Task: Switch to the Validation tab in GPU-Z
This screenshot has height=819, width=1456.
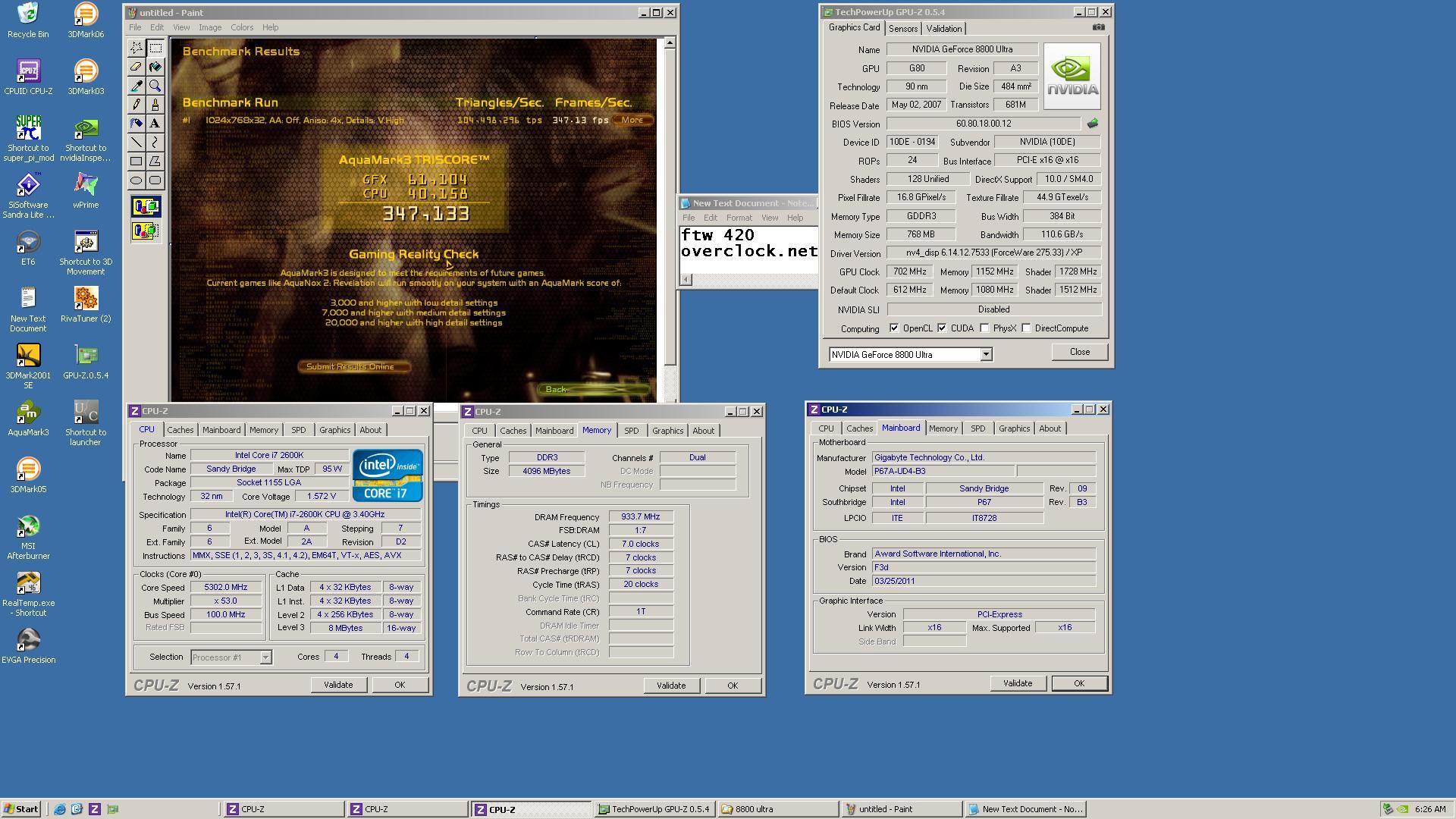Action: 944,29
